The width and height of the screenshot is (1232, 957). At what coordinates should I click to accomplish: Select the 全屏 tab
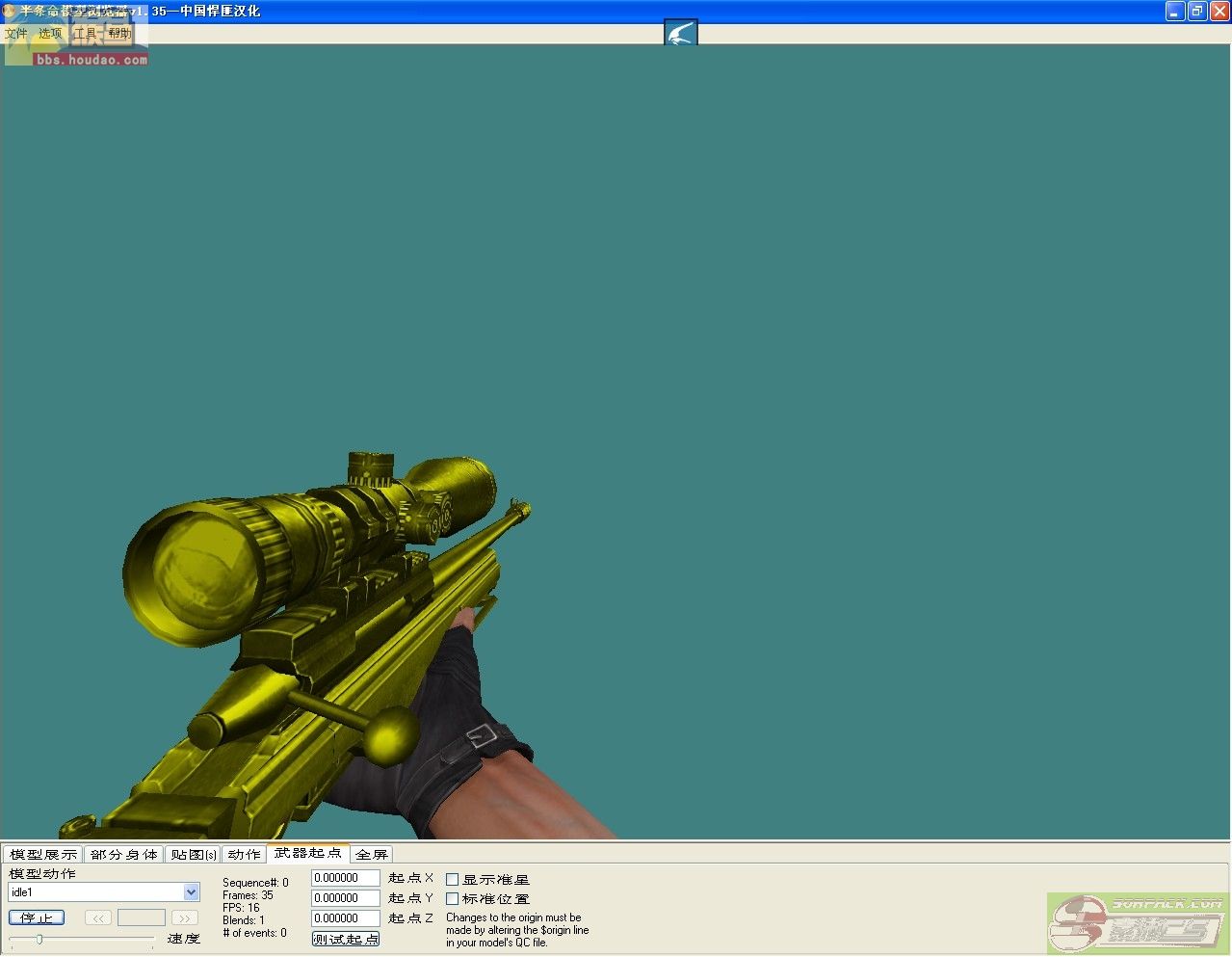(x=371, y=855)
